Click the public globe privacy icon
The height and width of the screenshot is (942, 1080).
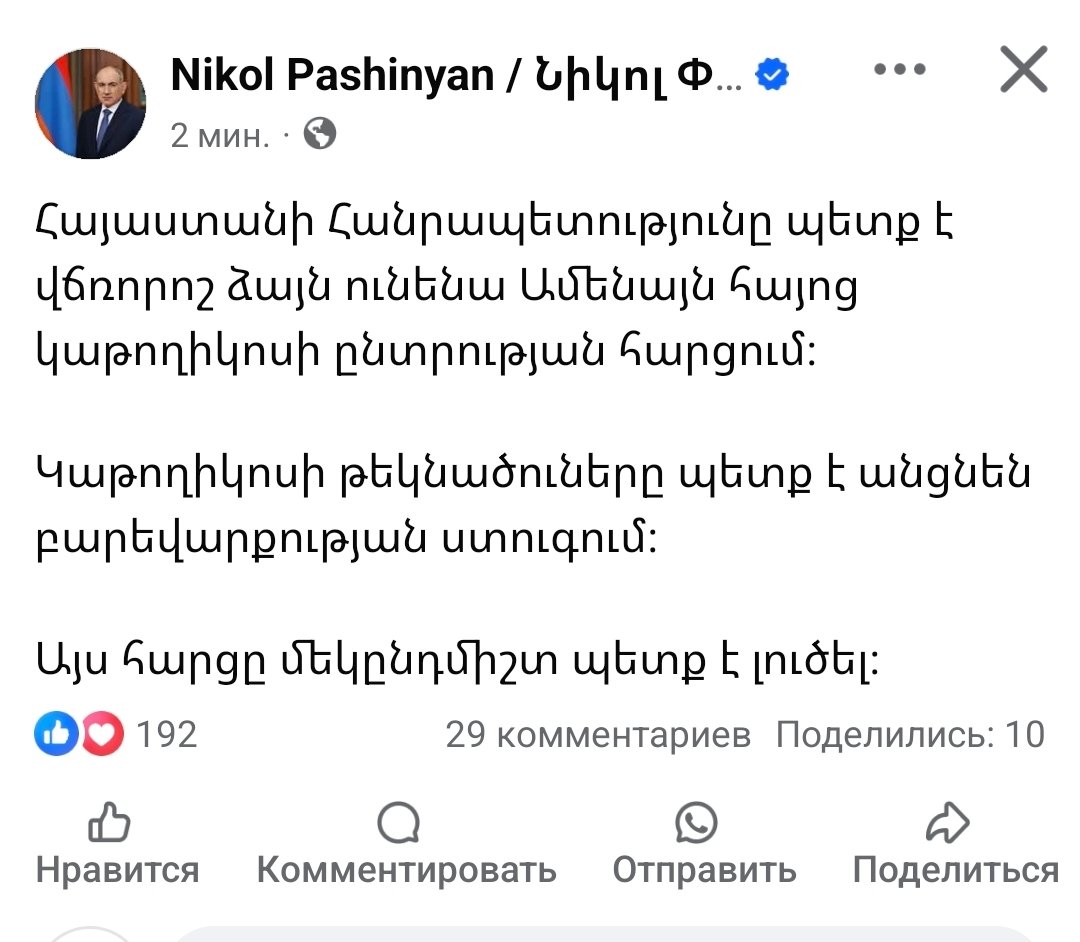(x=320, y=134)
